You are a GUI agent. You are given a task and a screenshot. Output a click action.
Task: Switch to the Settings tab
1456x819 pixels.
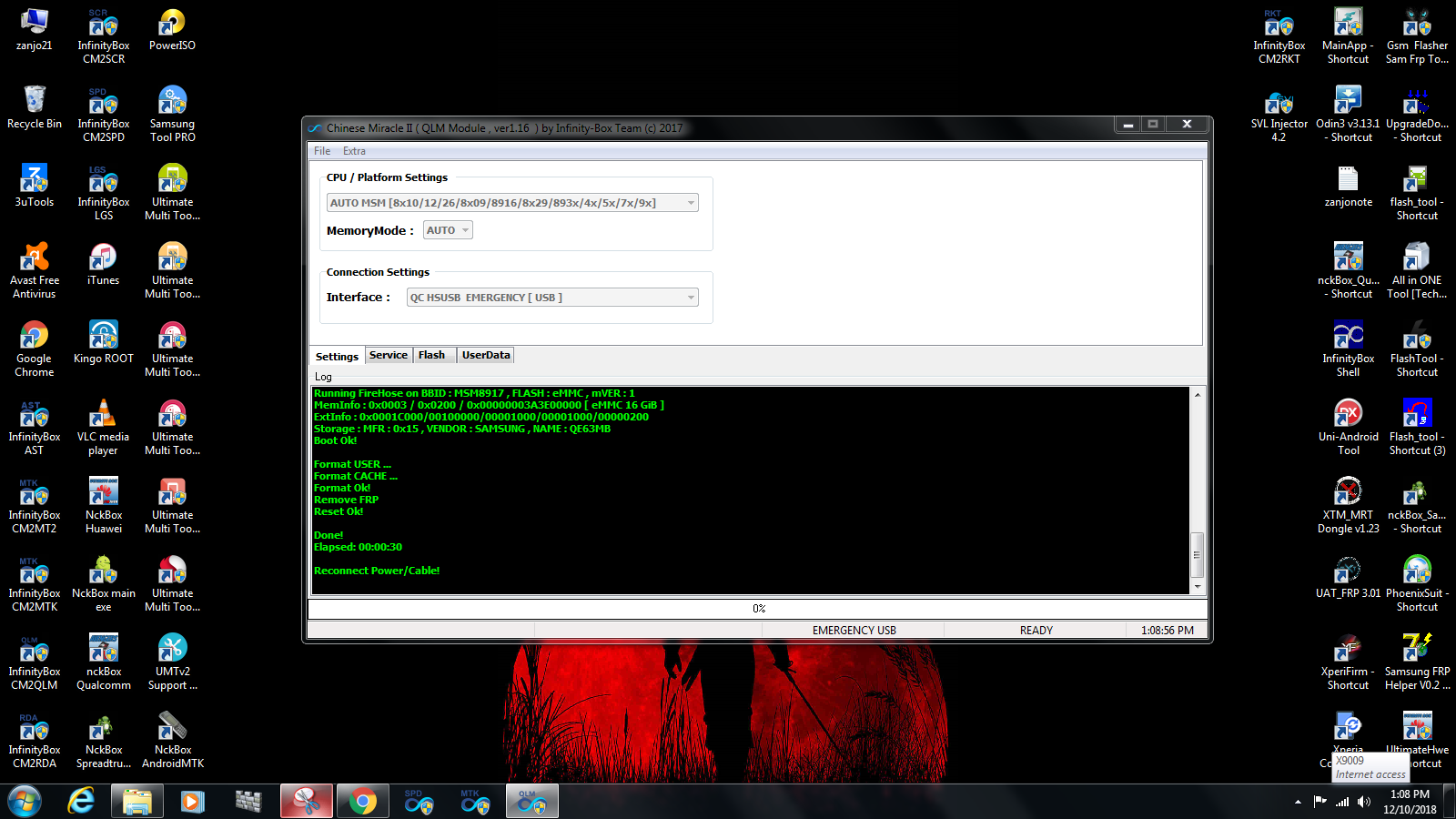tap(337, 357)
